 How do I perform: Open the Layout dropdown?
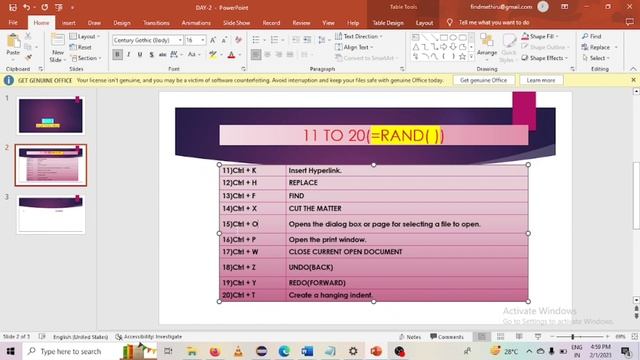[x=85, y=36]
